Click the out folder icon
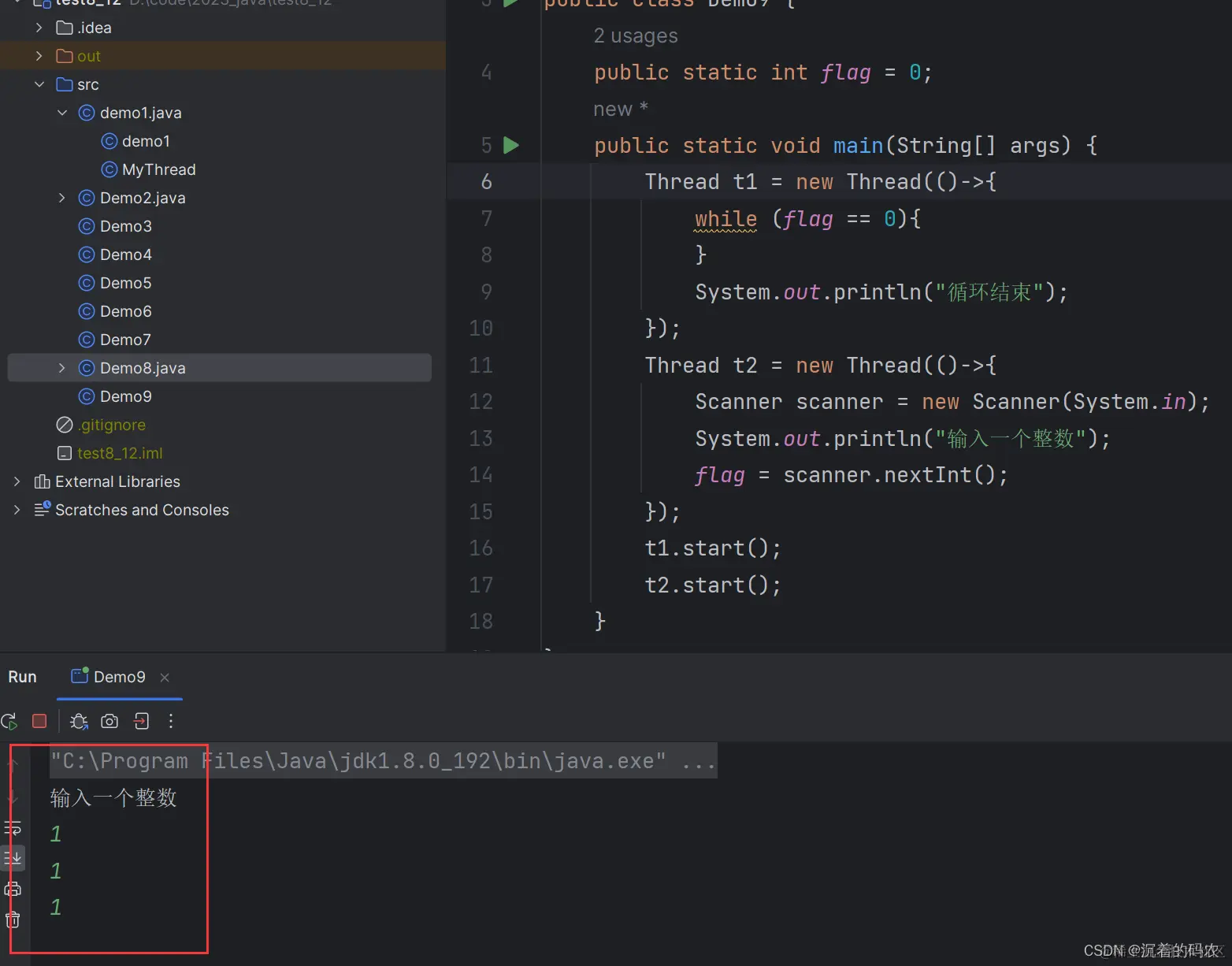1232x966 pixels. (x=65, y=56)
